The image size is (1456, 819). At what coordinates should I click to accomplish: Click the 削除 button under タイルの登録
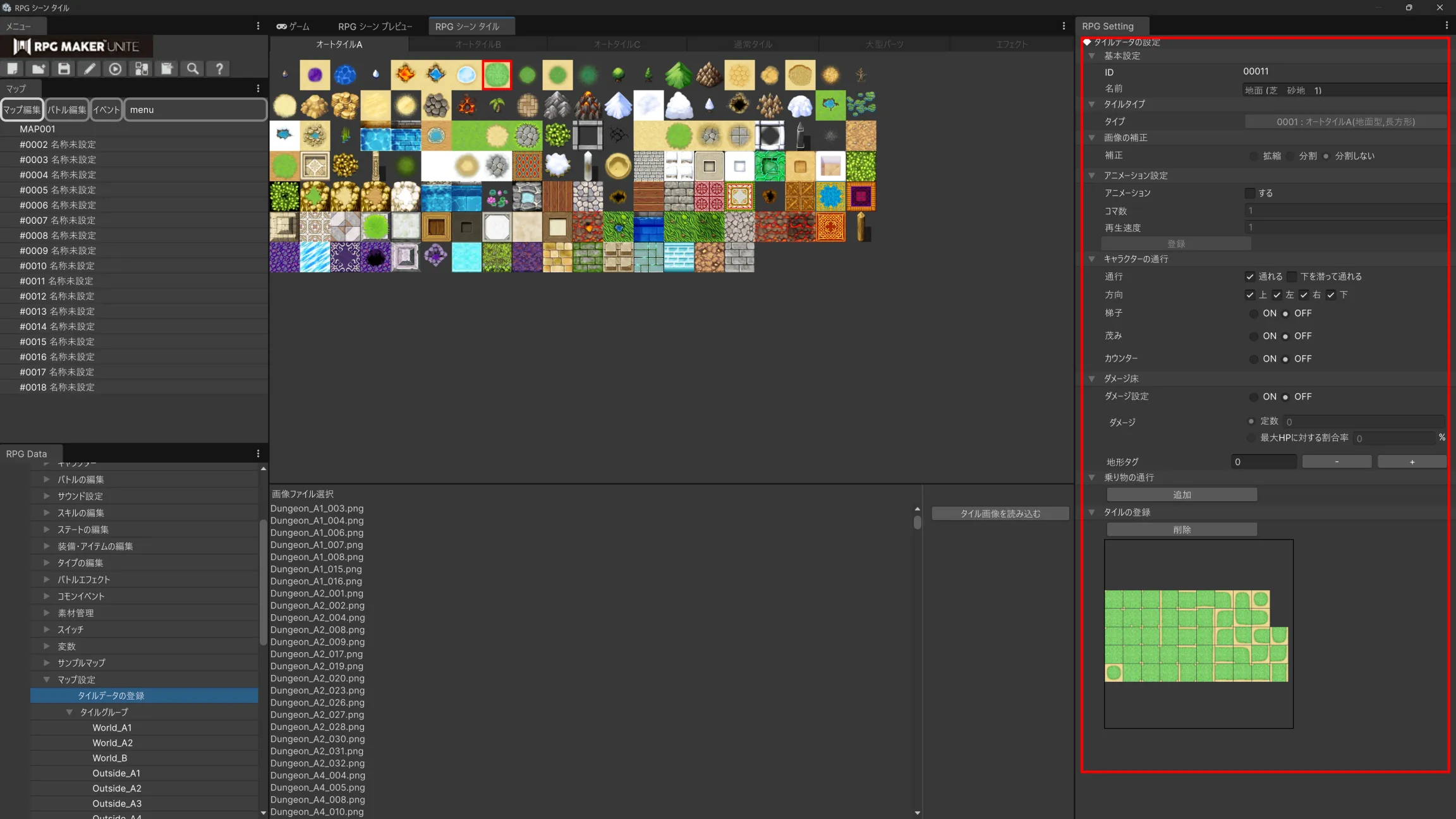(x=1181, y=530)
